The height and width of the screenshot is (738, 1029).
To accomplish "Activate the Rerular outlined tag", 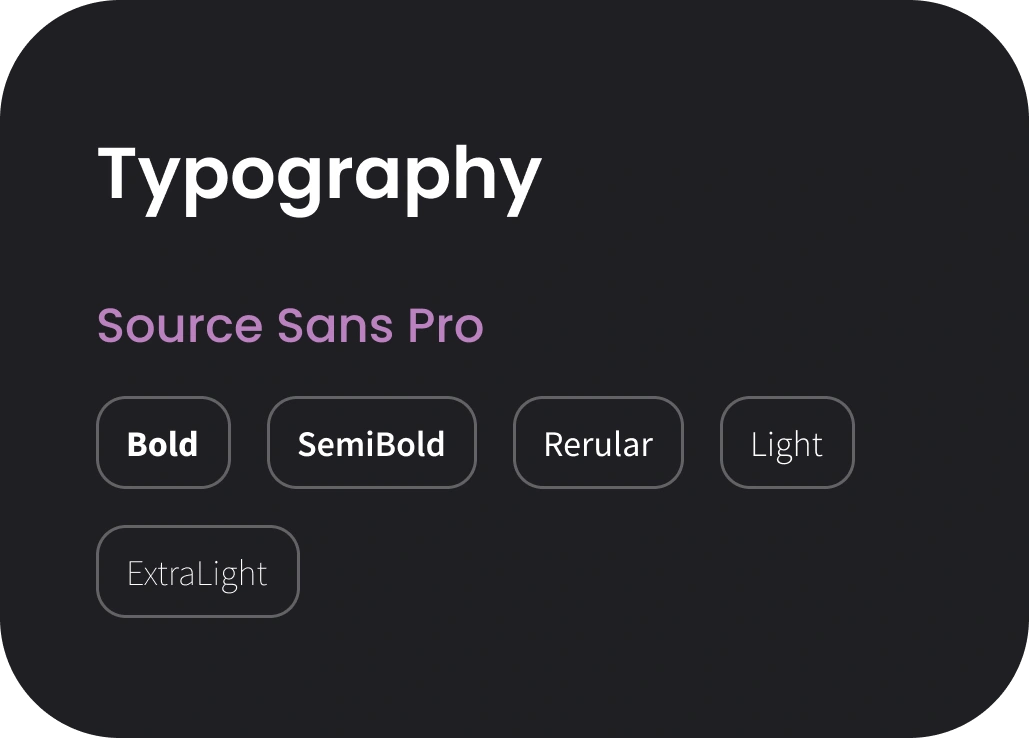I will (x=598, y=443).
